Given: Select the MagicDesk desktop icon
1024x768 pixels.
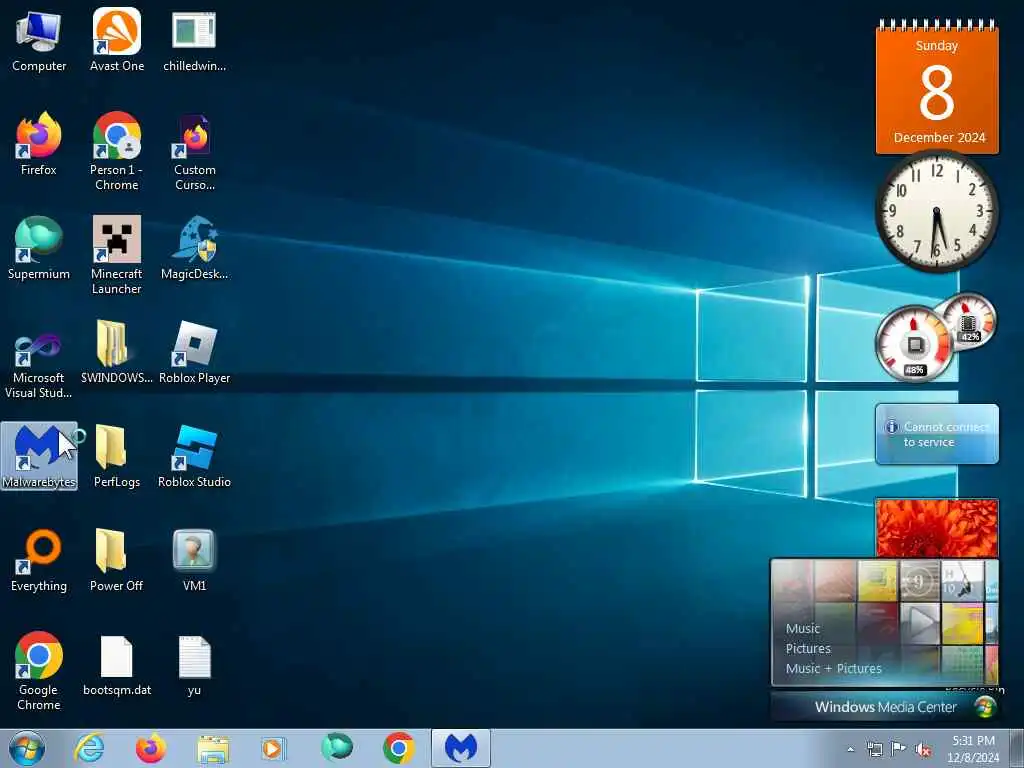Looking at the screenshot, I should (194, 249).
